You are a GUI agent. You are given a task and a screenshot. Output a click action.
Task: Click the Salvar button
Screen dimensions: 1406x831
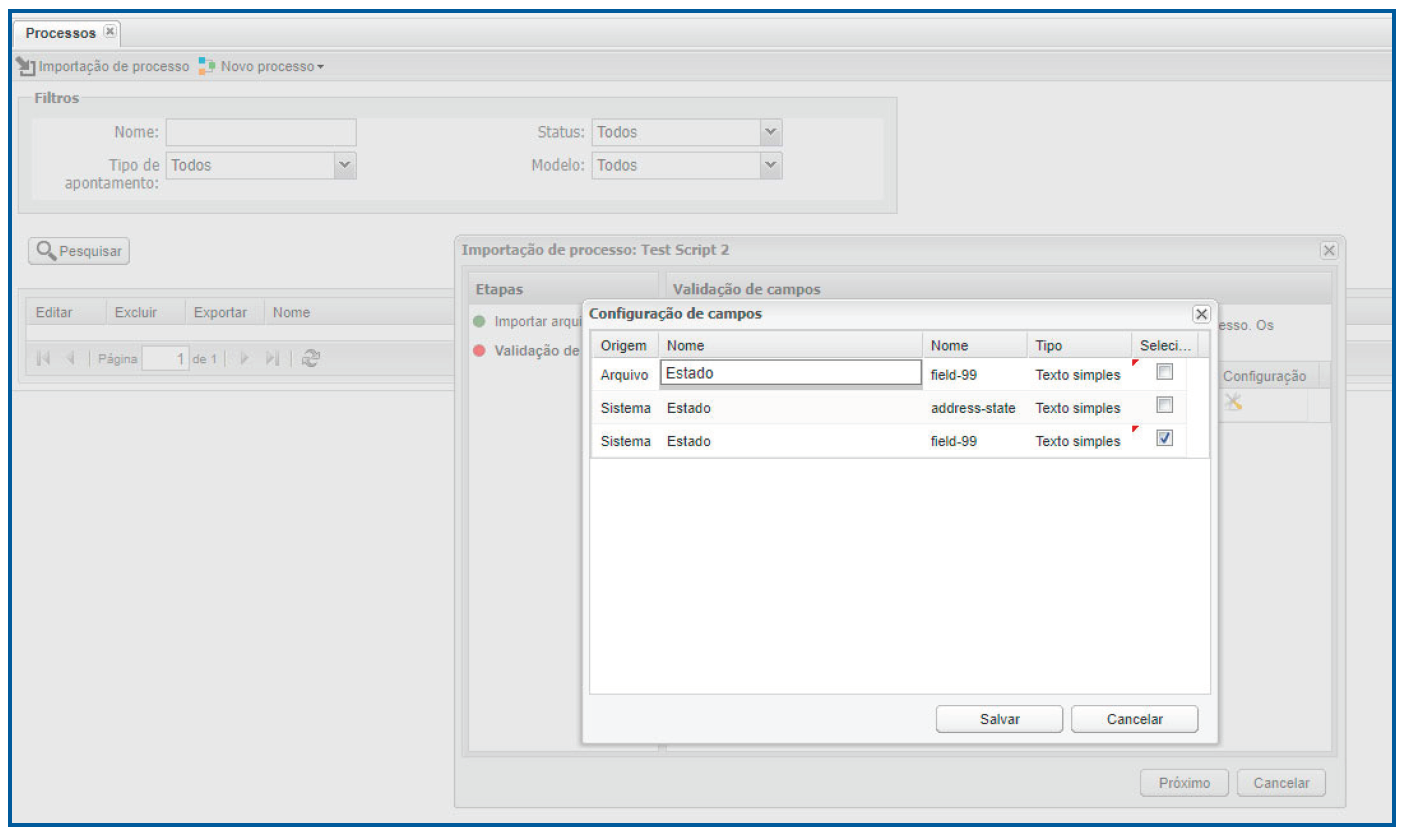click(999, 719)
